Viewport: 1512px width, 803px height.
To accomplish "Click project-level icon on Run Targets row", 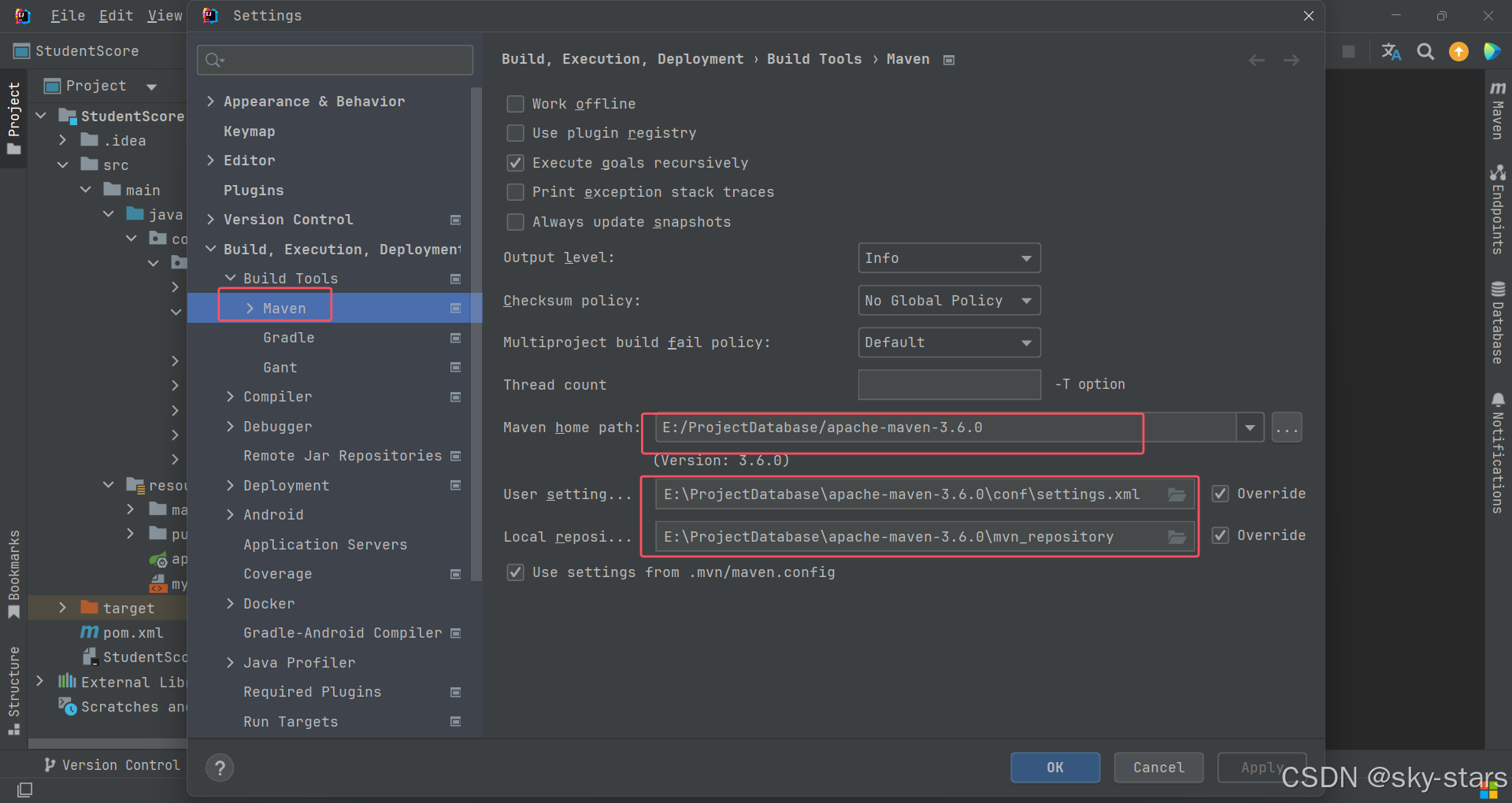I will [455, 721].
